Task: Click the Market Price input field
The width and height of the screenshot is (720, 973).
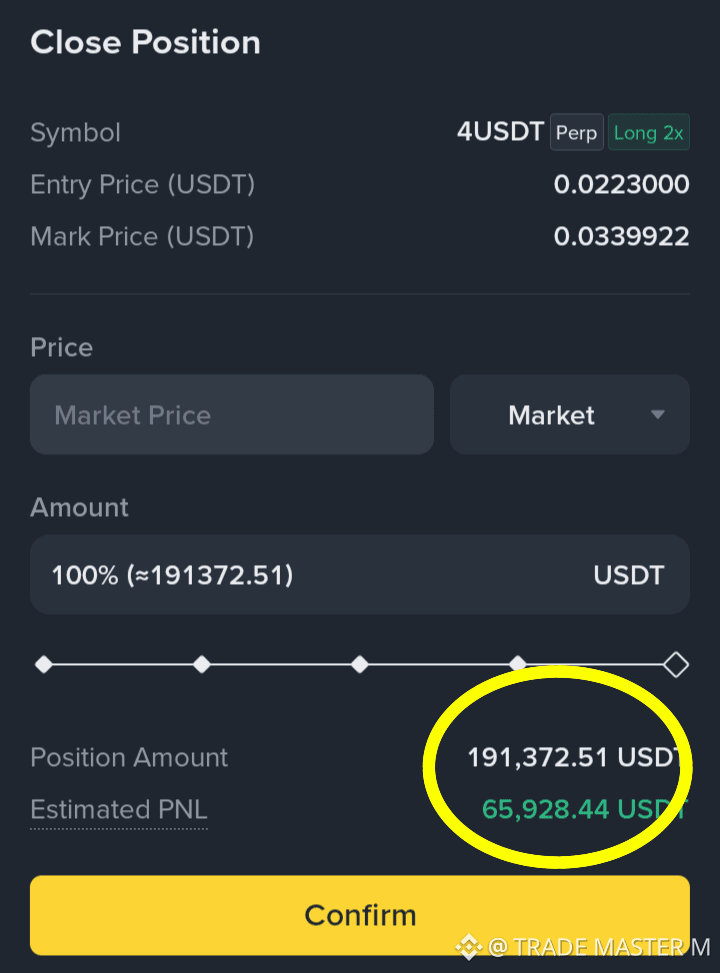Action: coord(232,415)
